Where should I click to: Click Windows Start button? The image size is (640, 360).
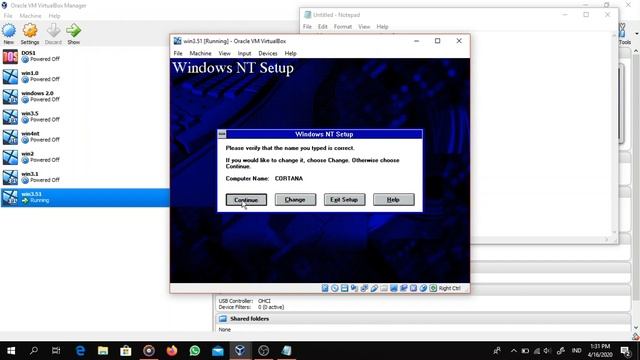click(11, 351)
